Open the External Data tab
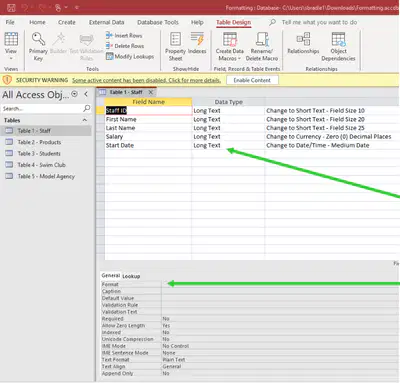This screenshot has width=400, height=383. 107,22
